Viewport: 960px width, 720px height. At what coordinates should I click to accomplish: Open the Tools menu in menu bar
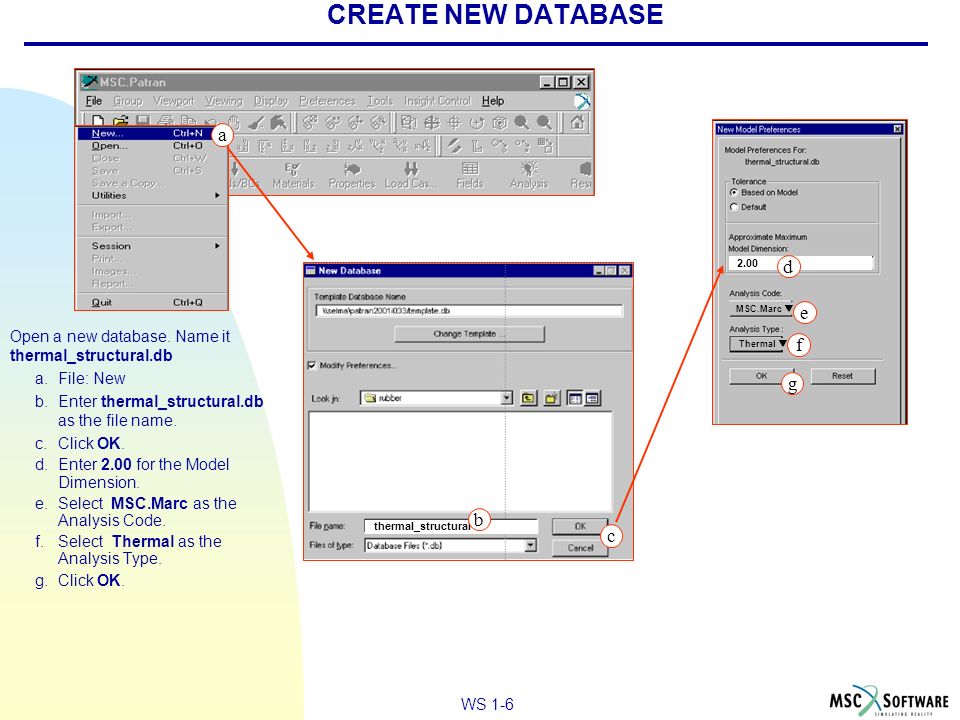point(380,101)
